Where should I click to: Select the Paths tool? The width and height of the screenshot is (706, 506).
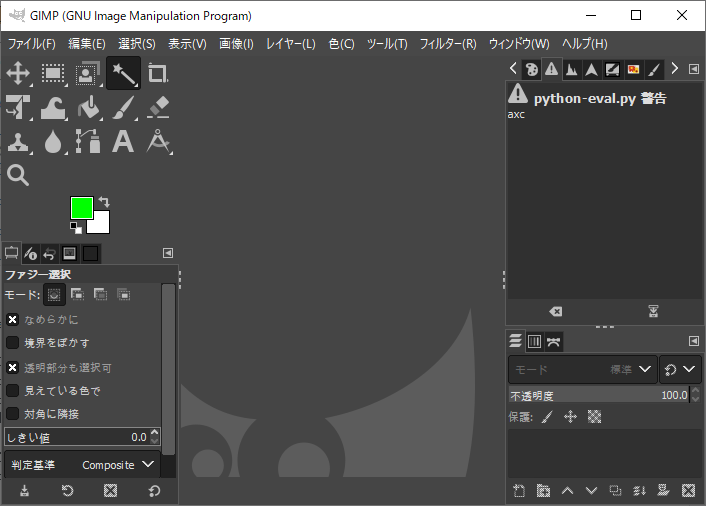tap(88, 141)
